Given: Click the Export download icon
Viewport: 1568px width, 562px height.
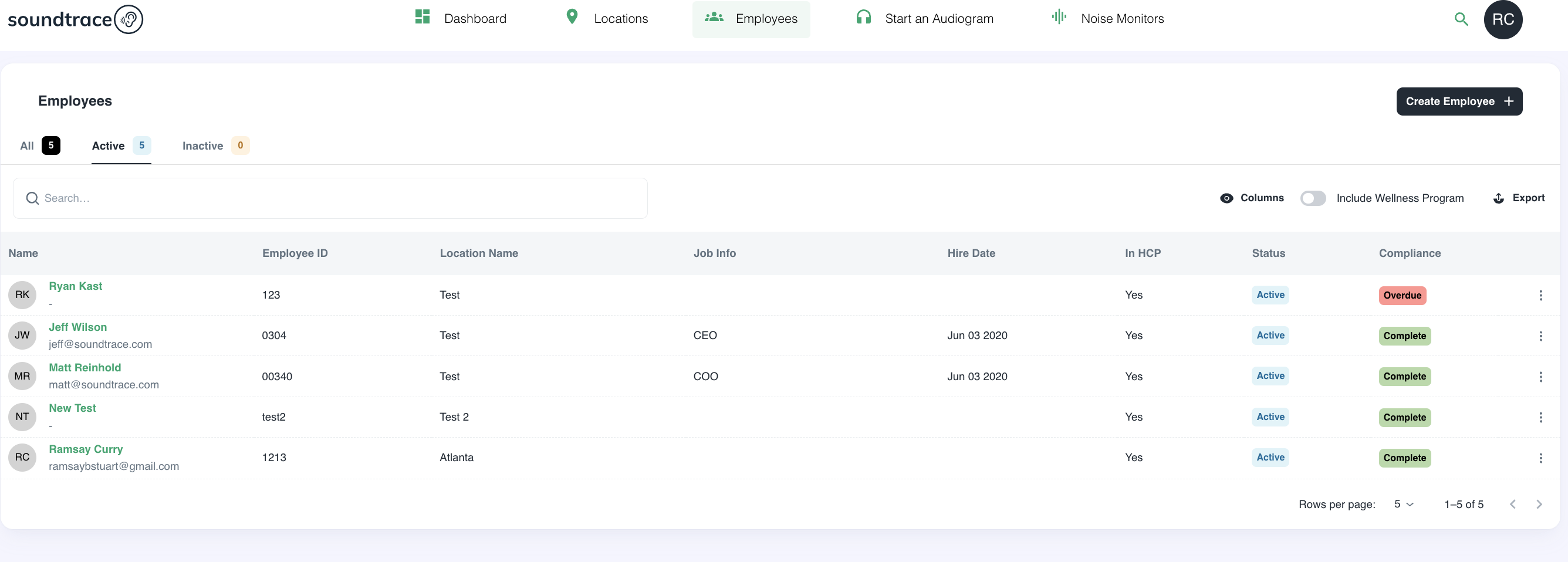Looking at the screenshot, I should [1499, 198].
